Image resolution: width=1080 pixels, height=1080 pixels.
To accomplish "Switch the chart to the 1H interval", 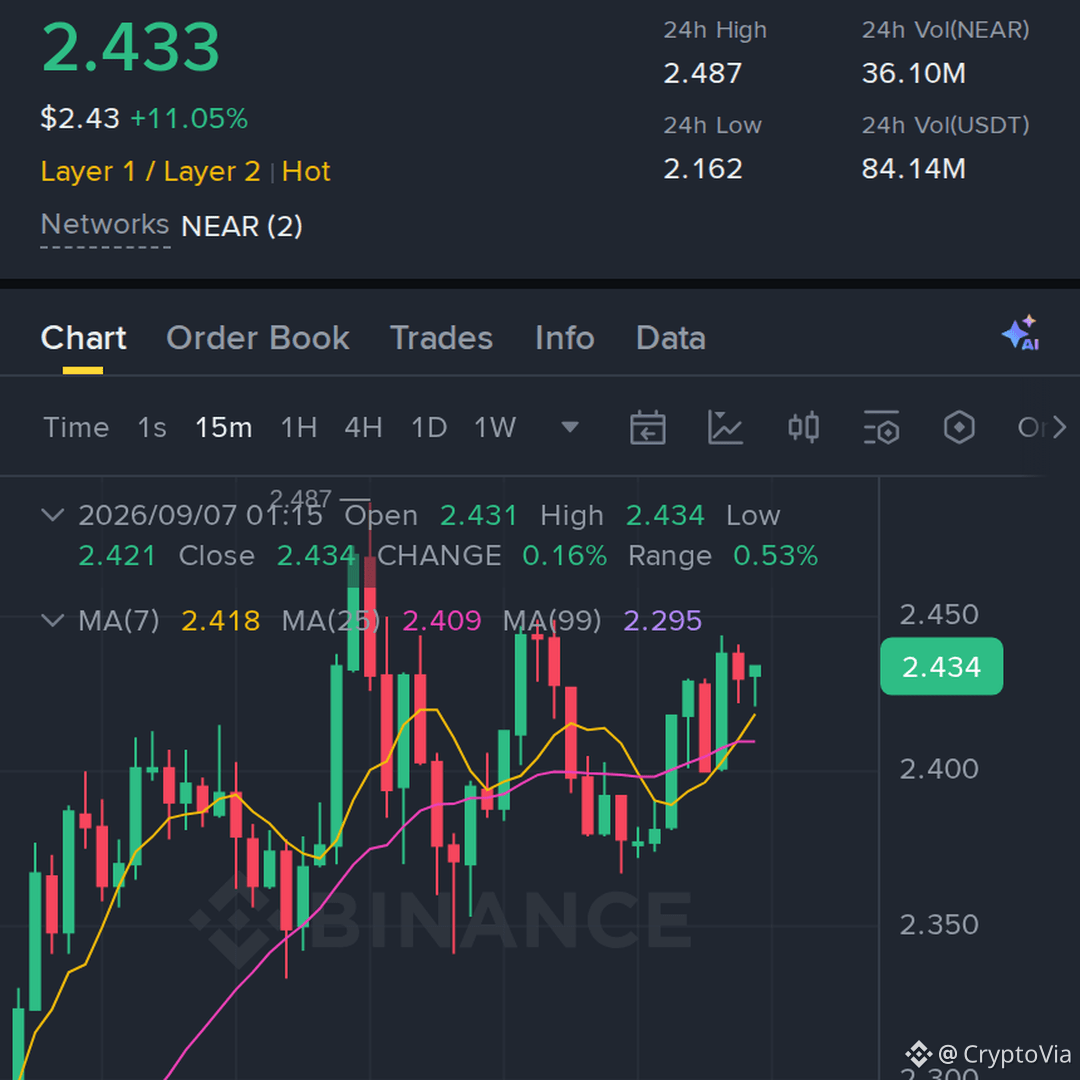I will click(x=299, y=428).
